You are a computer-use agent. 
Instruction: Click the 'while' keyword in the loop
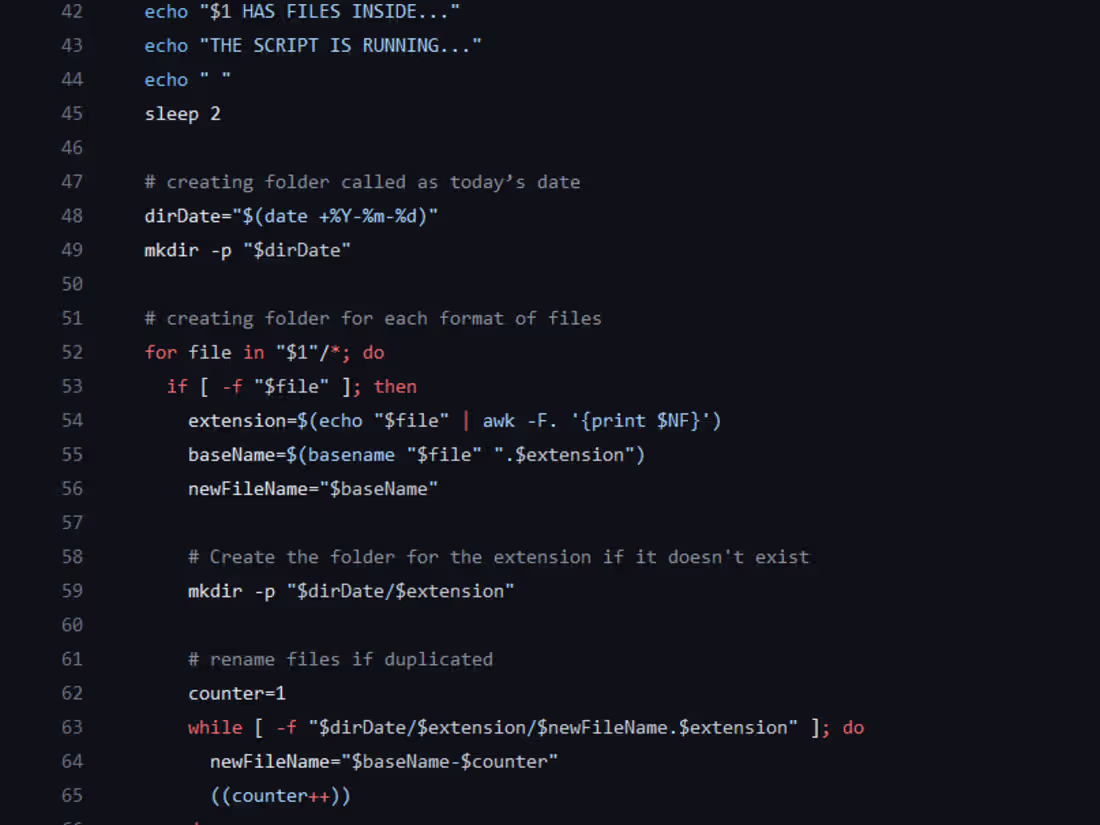click(215, 727)
